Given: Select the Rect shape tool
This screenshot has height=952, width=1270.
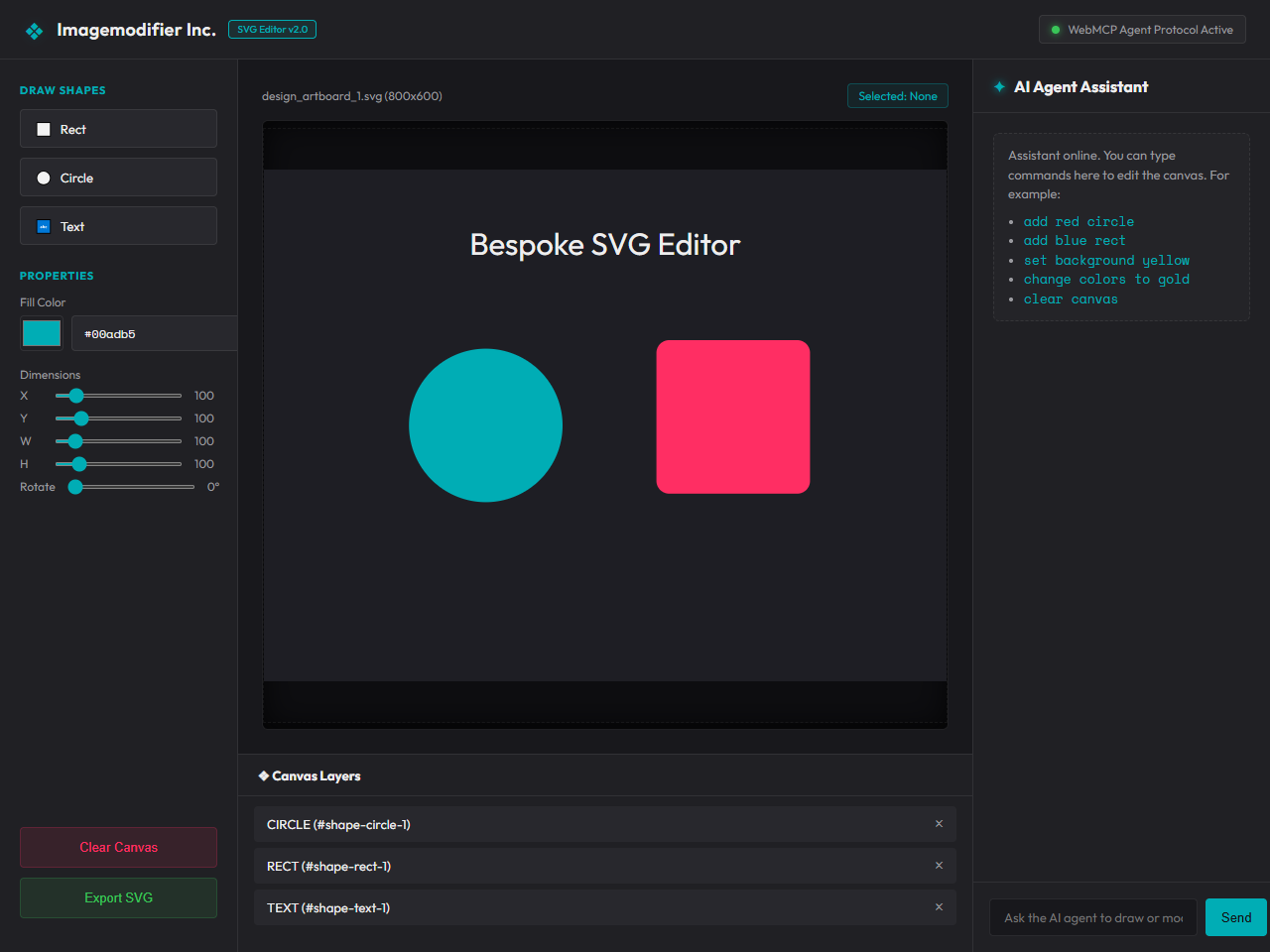Looking at the screenshot, I should (x=118, y=129).
